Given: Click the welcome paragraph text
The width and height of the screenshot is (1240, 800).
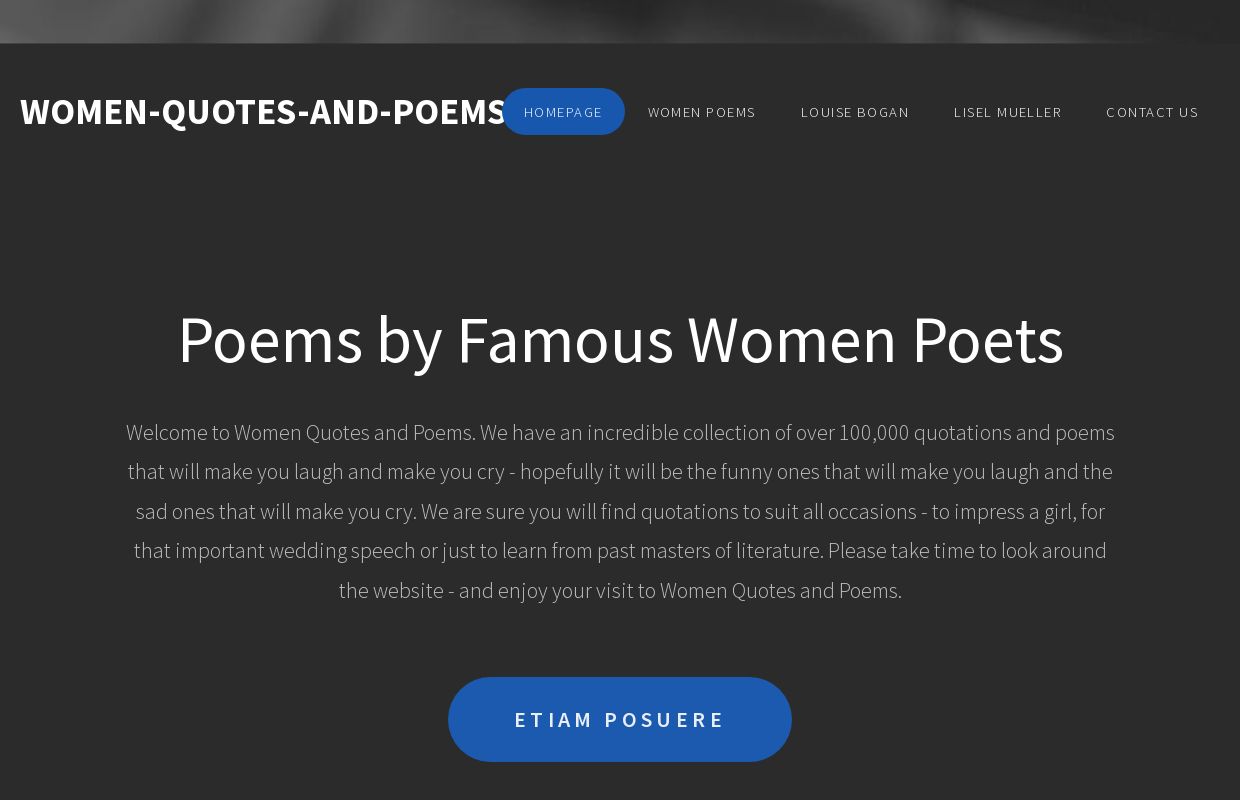Looking at the screenshot, I should tap(620, 510).
